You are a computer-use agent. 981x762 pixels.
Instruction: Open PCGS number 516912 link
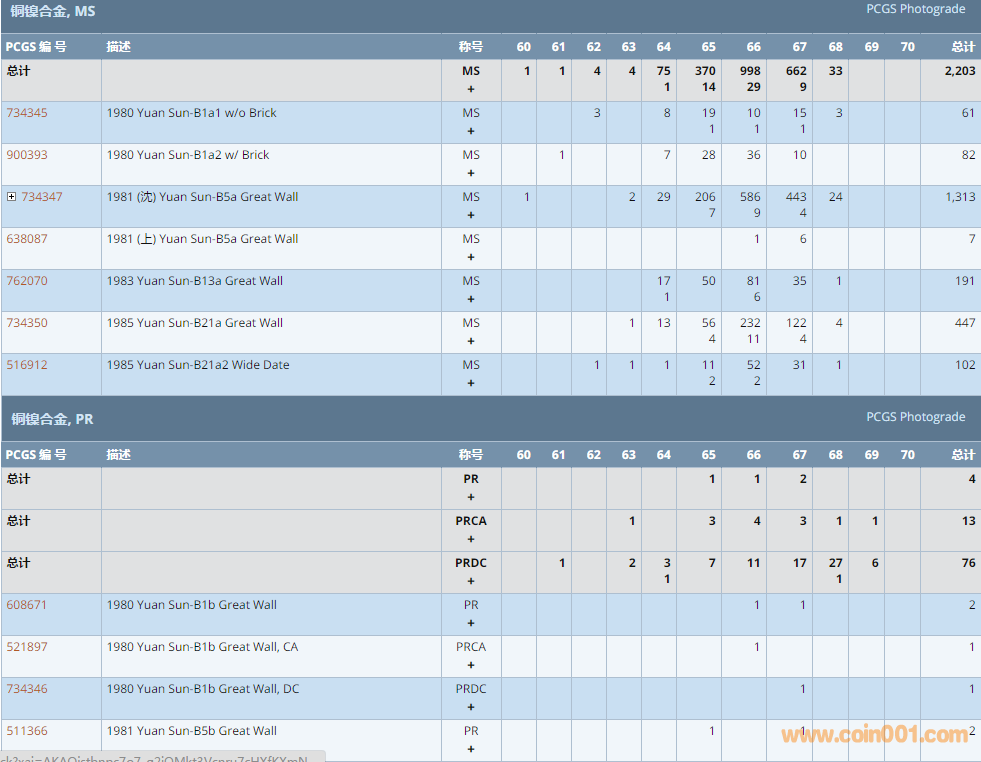(x=27, y=365)
